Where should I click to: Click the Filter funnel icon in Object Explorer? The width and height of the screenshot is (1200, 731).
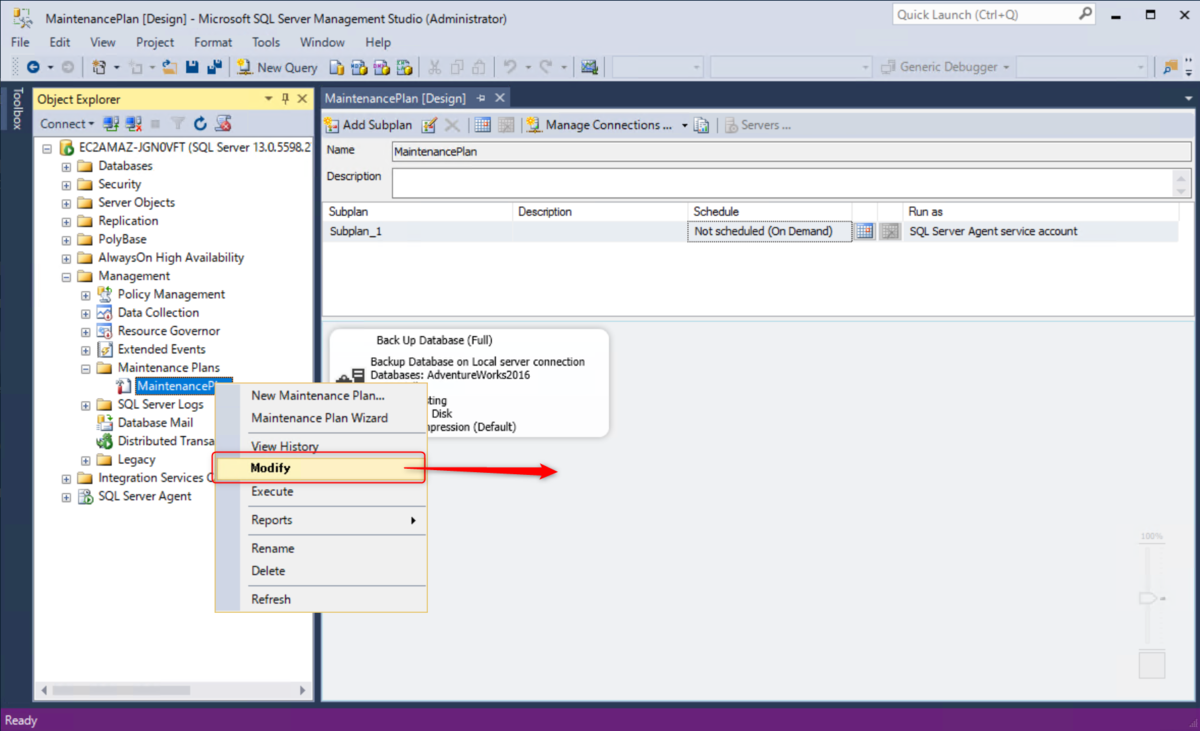(x=178, y=124)
